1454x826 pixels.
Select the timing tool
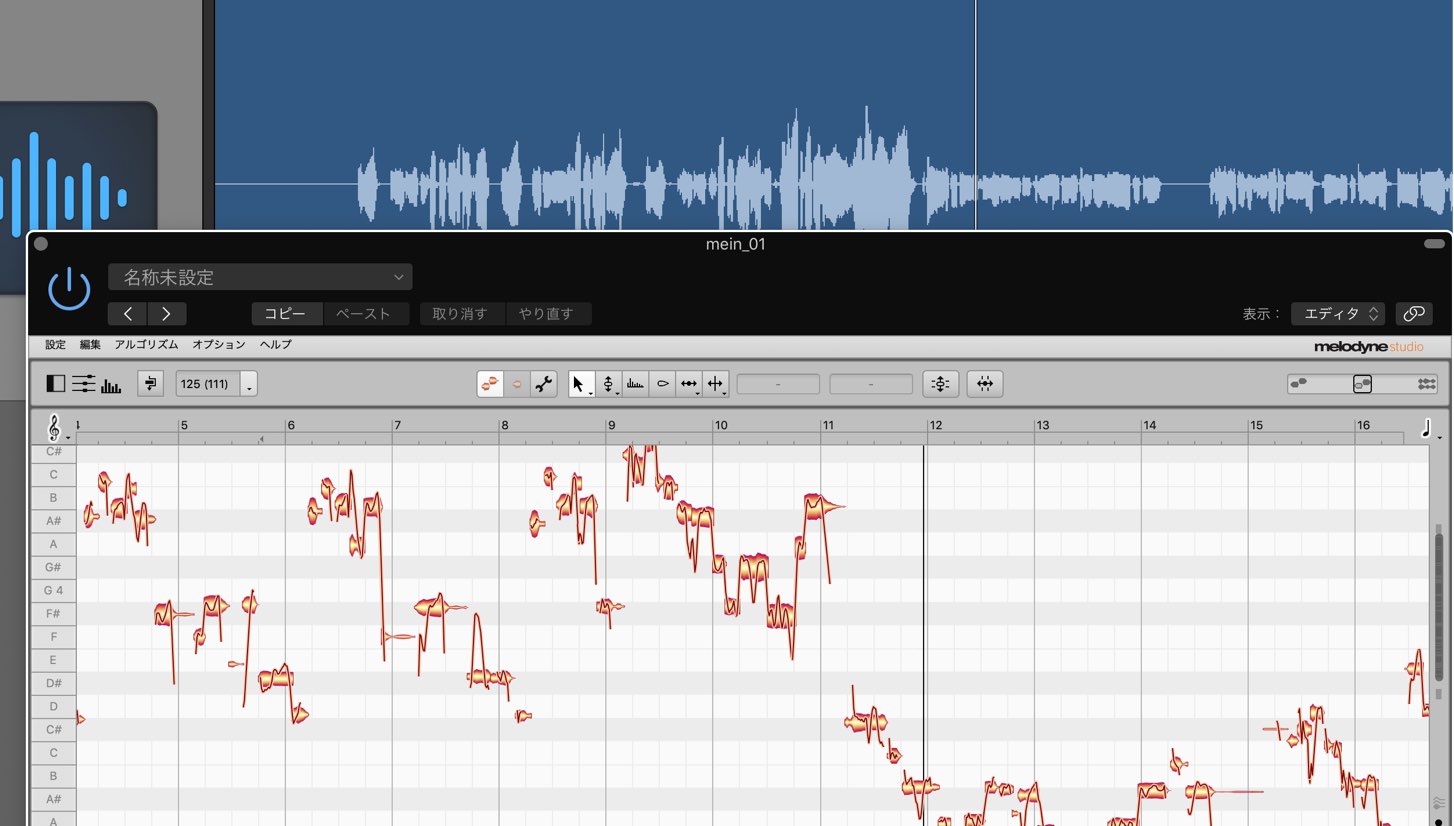pos(688,384)
